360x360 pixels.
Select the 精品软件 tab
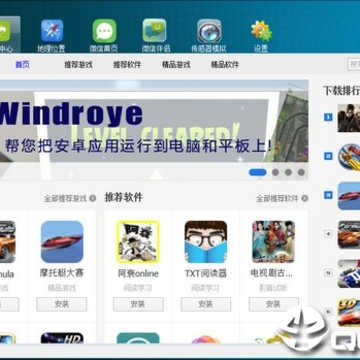click(225, 65)
